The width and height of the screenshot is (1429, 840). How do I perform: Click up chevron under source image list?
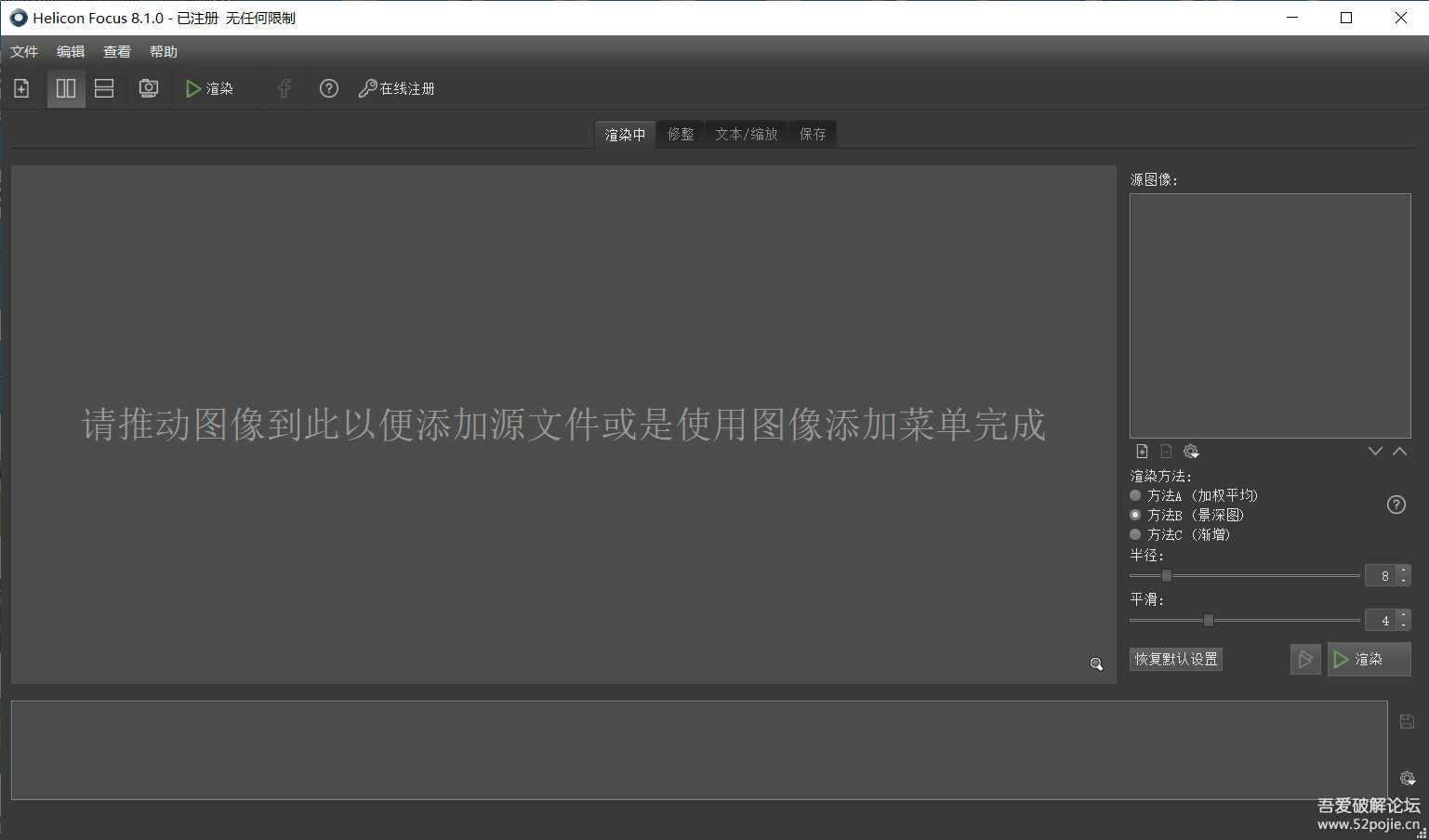1399,452
